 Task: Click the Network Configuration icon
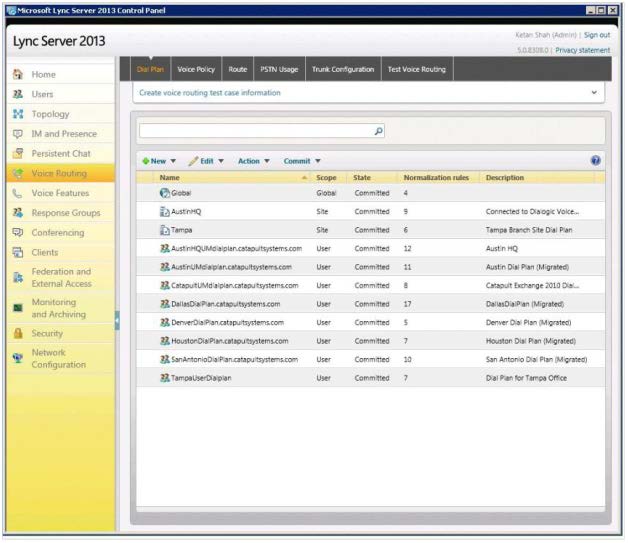18,358
